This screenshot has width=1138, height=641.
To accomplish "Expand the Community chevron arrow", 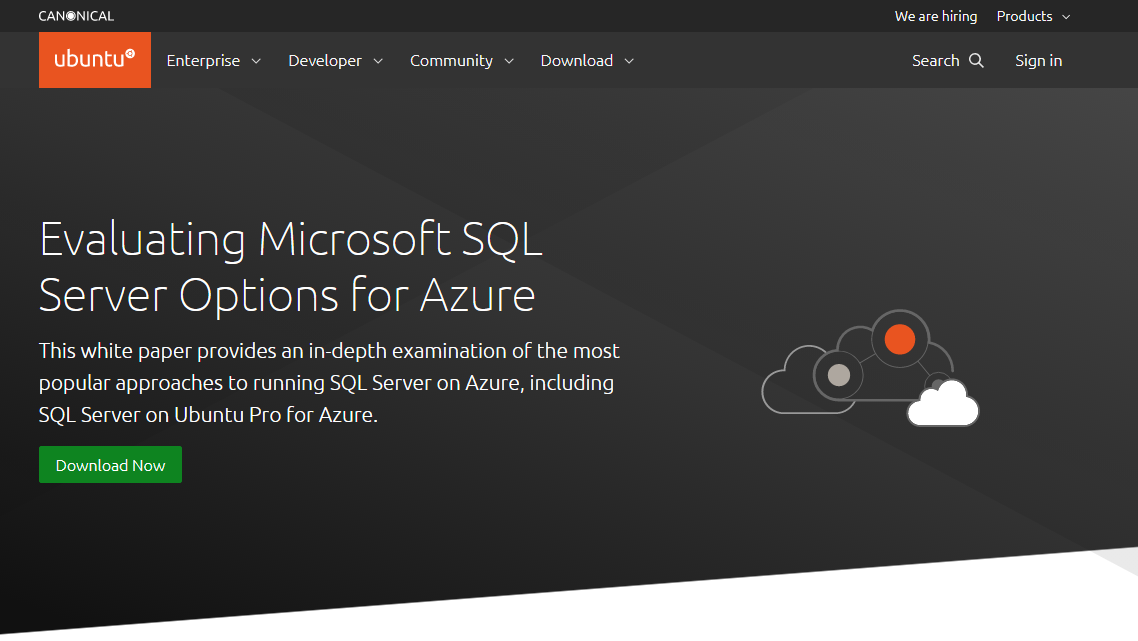I will (x=509, y=62).
